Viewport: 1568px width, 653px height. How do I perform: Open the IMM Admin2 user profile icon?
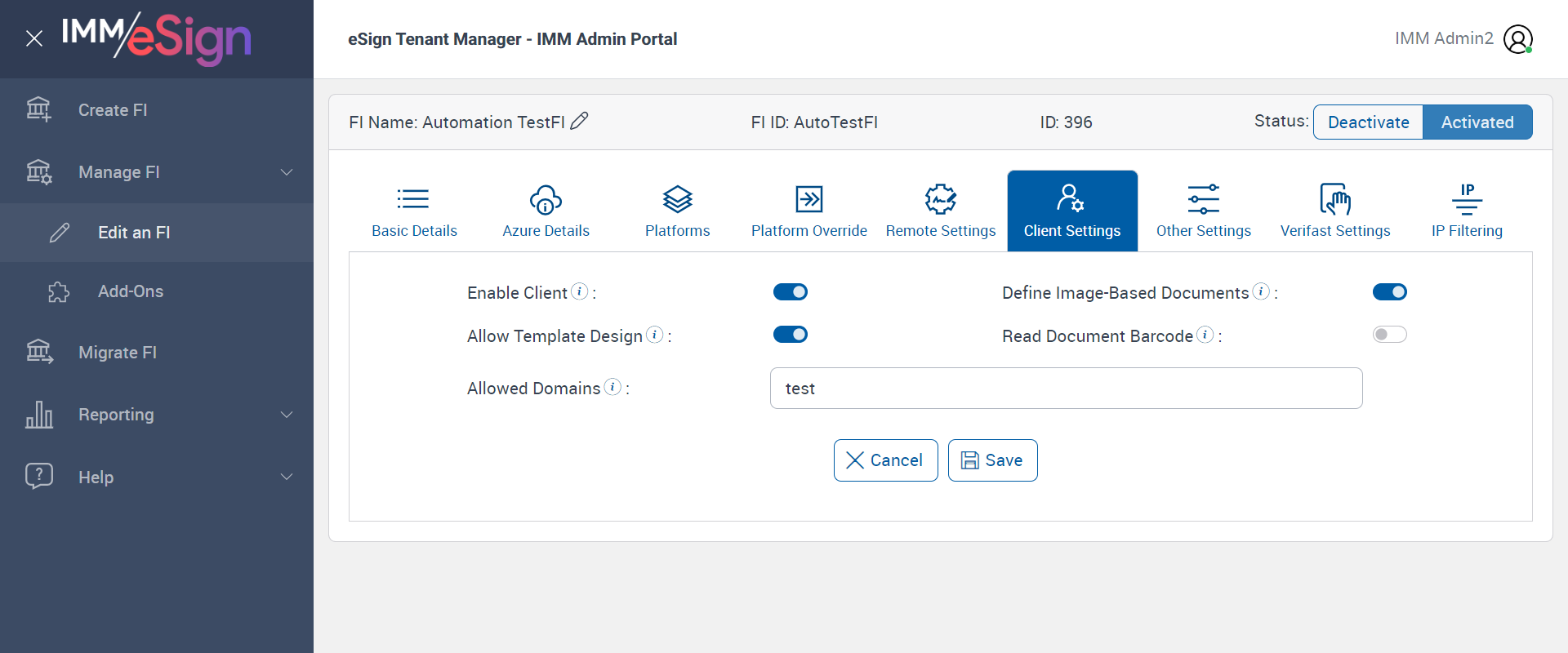click(1518, 39)
